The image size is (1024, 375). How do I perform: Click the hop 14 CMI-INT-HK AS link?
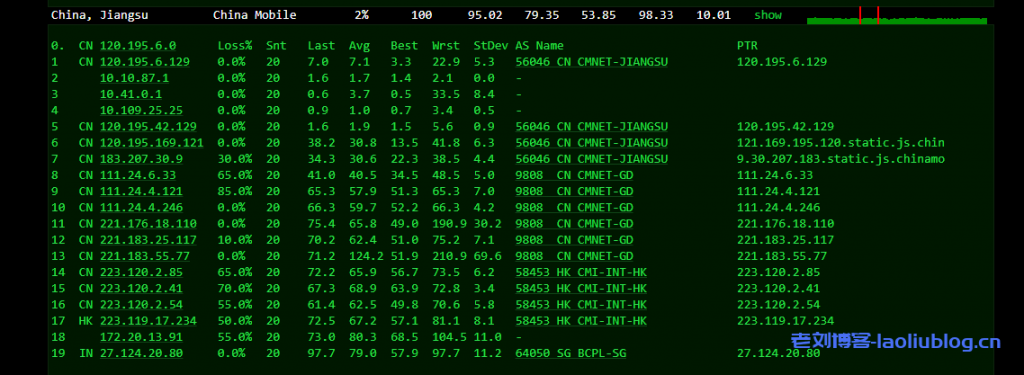click(x=581, y=272)
